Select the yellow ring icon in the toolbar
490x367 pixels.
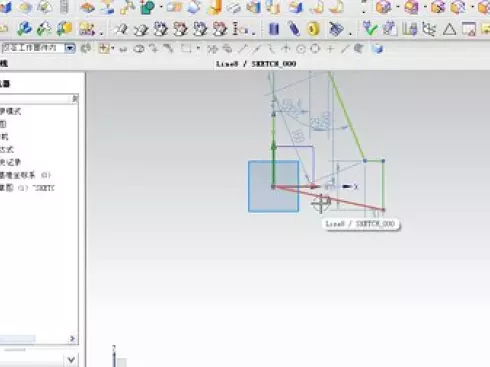[313, 29]
